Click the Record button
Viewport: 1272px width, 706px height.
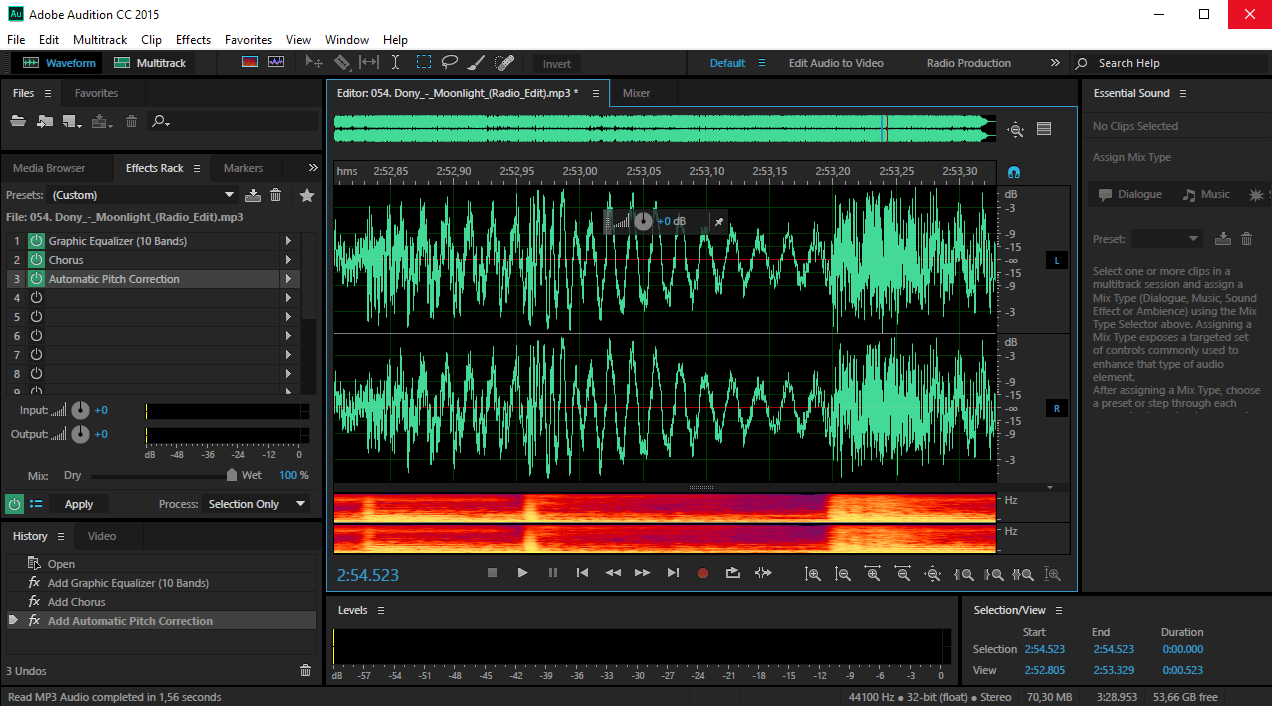(703, 573)
